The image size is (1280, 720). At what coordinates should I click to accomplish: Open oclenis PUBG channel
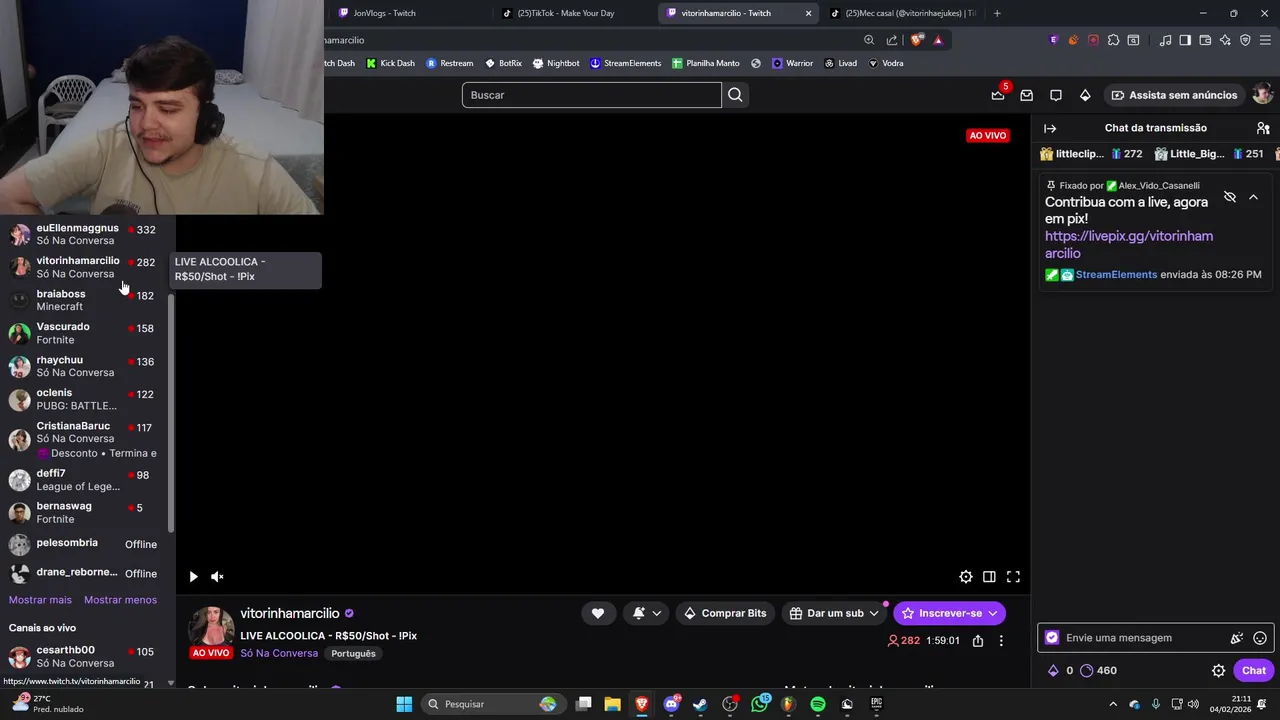[x=86, y=399]
